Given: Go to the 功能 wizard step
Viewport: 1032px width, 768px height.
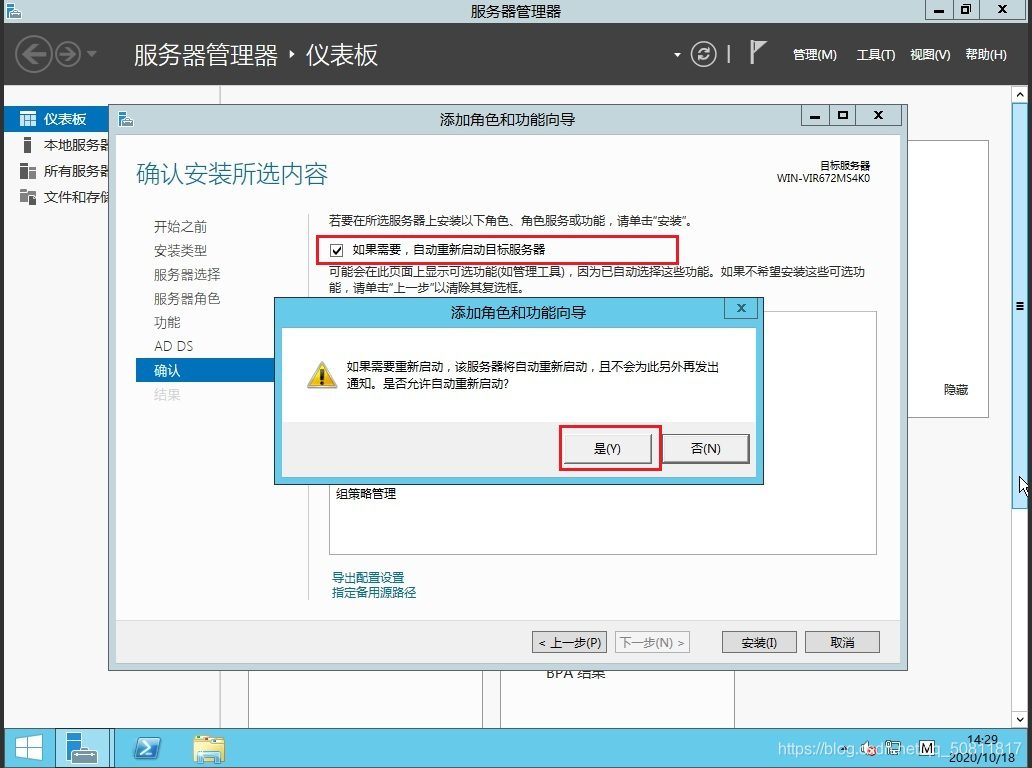Looking at the screenshot, I should 167,322.
